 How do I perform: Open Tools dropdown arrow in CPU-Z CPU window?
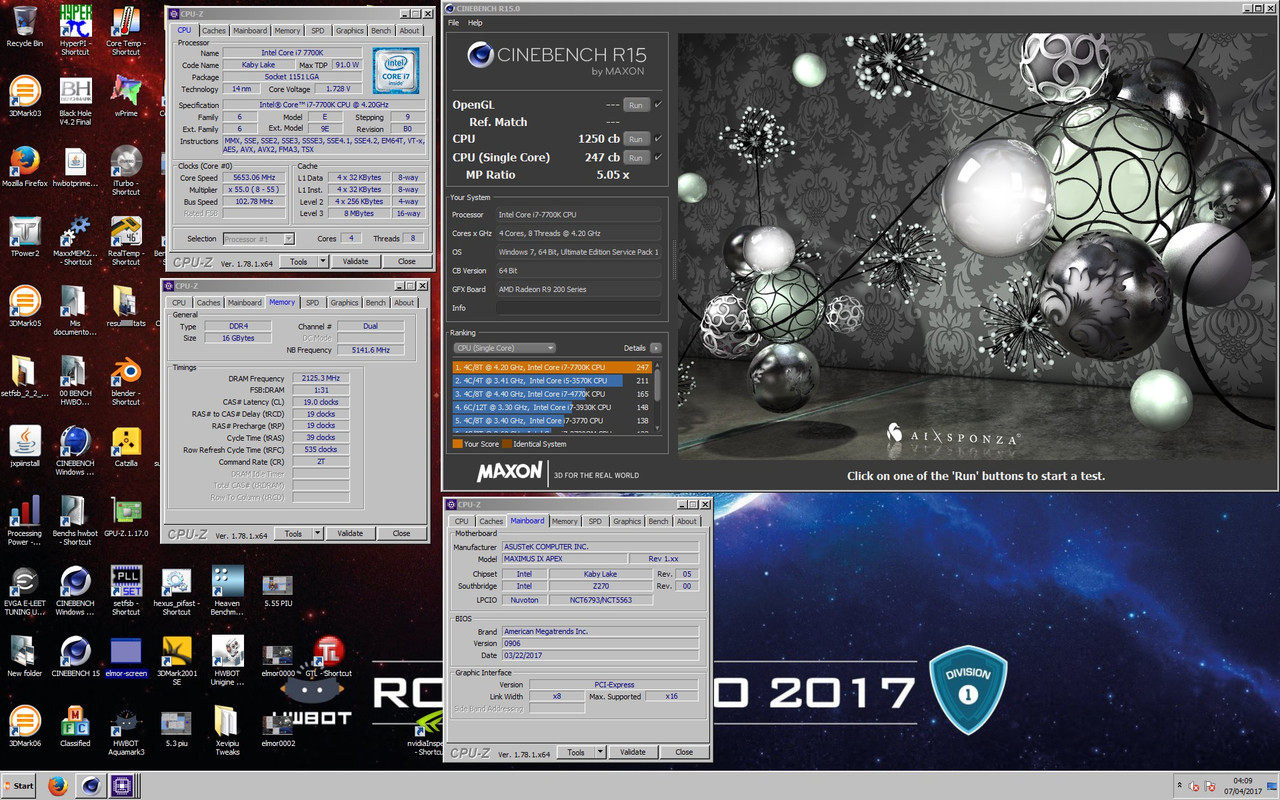point(322,262)
